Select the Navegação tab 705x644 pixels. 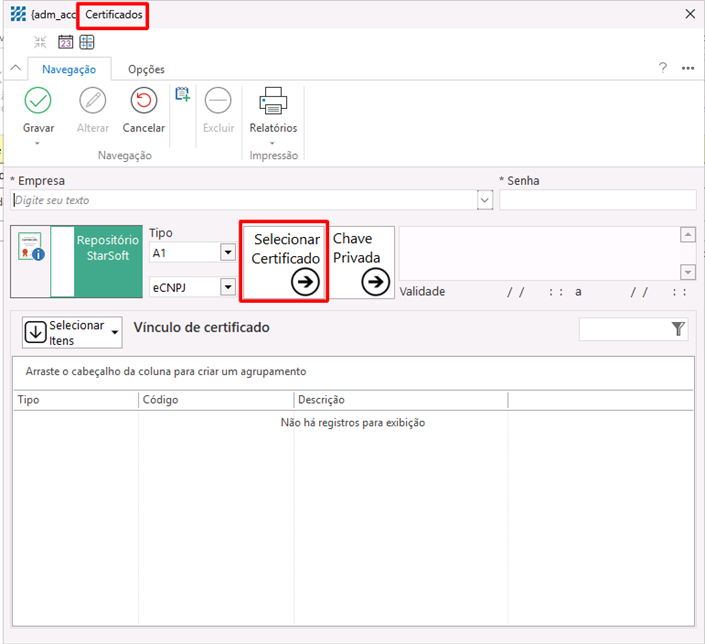[69, 69]
